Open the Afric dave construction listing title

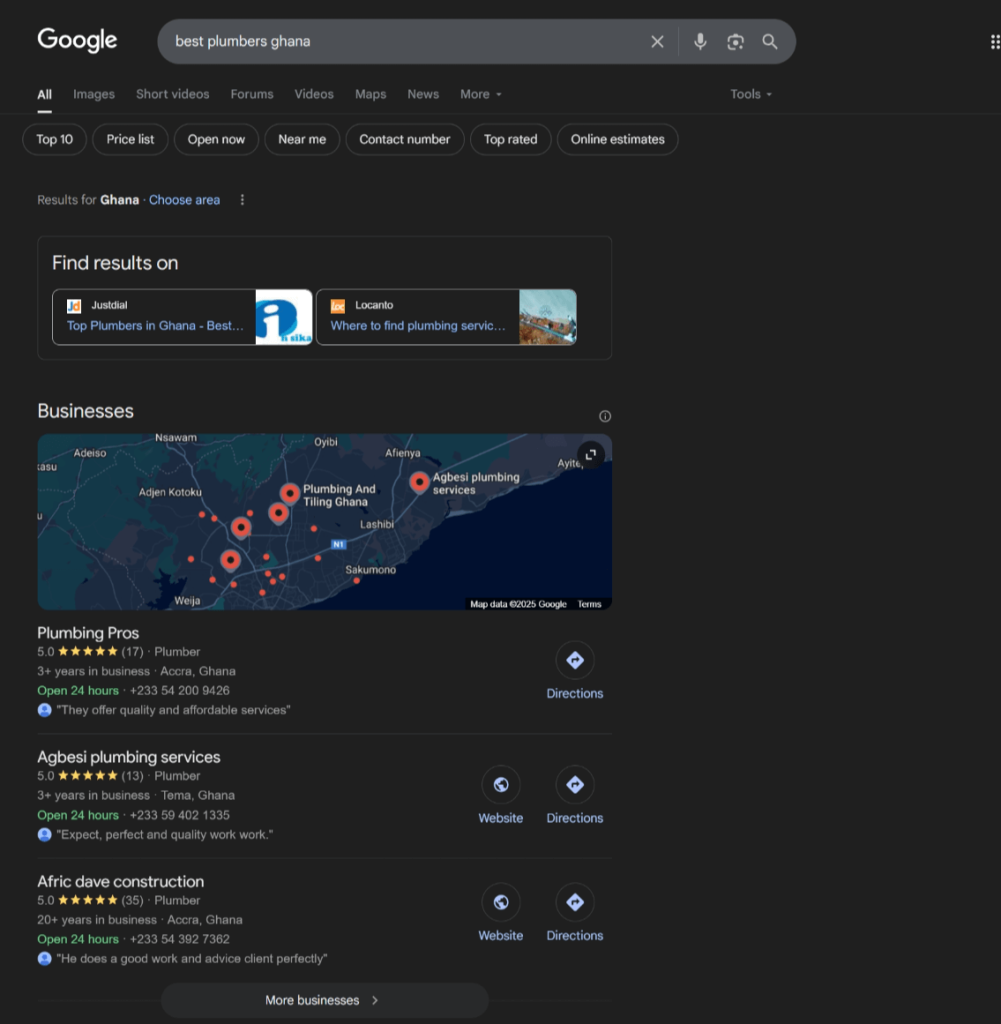(x=121, y=881)
